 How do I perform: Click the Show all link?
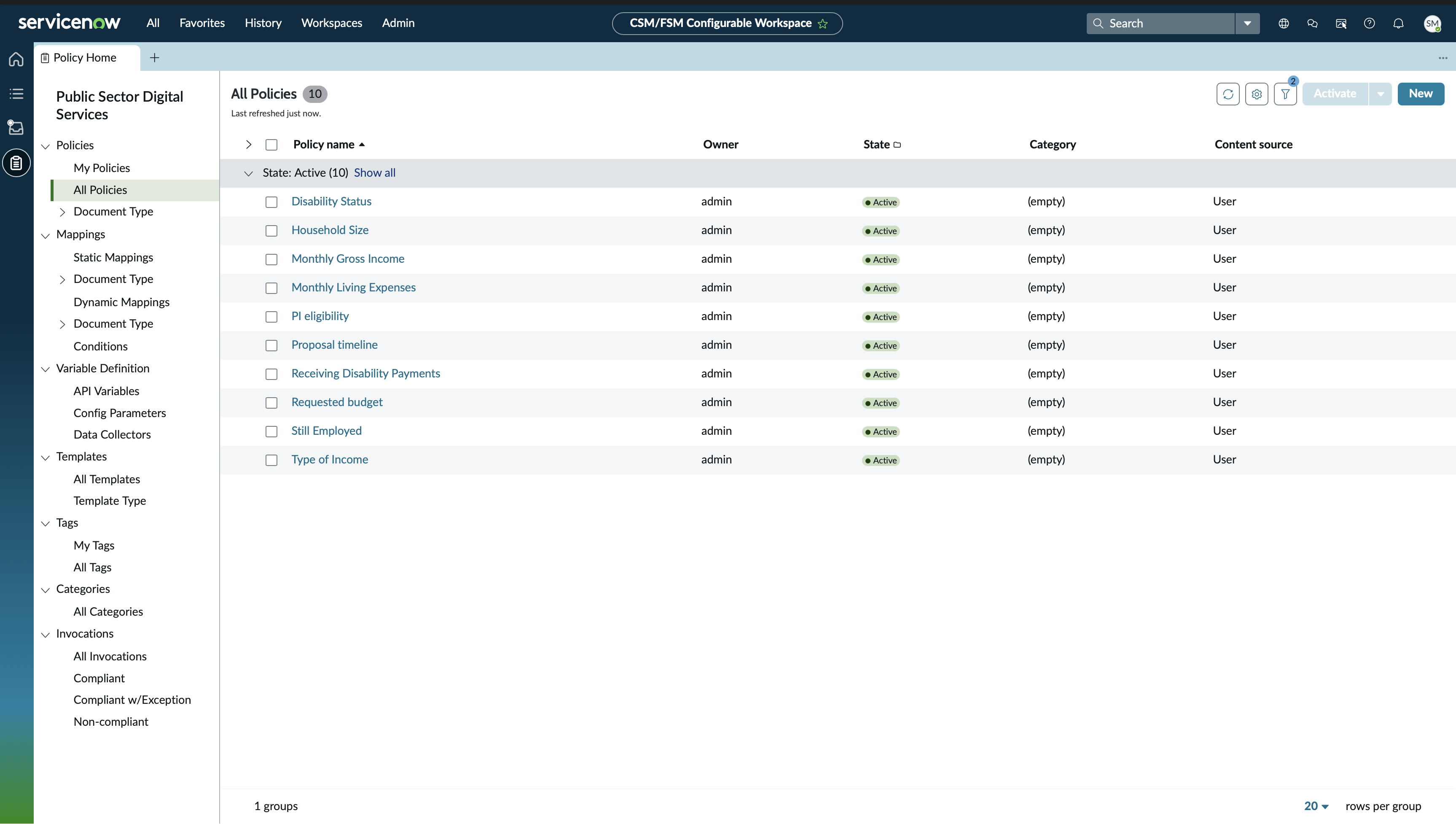click(374, 172)
